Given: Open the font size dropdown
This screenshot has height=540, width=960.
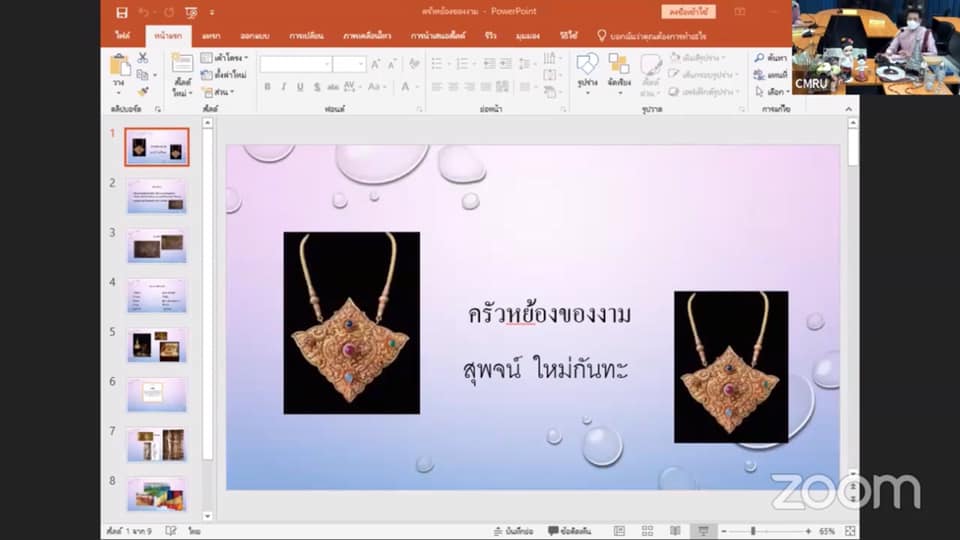Looking at the screenshot, I should pos(361,64).
